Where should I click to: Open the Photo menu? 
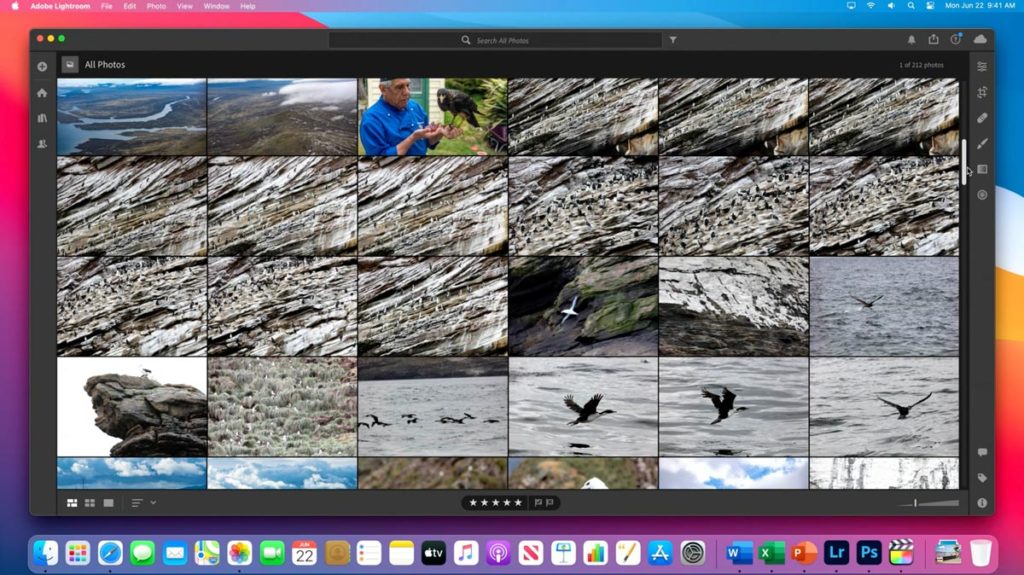click(x=156, y=6)
